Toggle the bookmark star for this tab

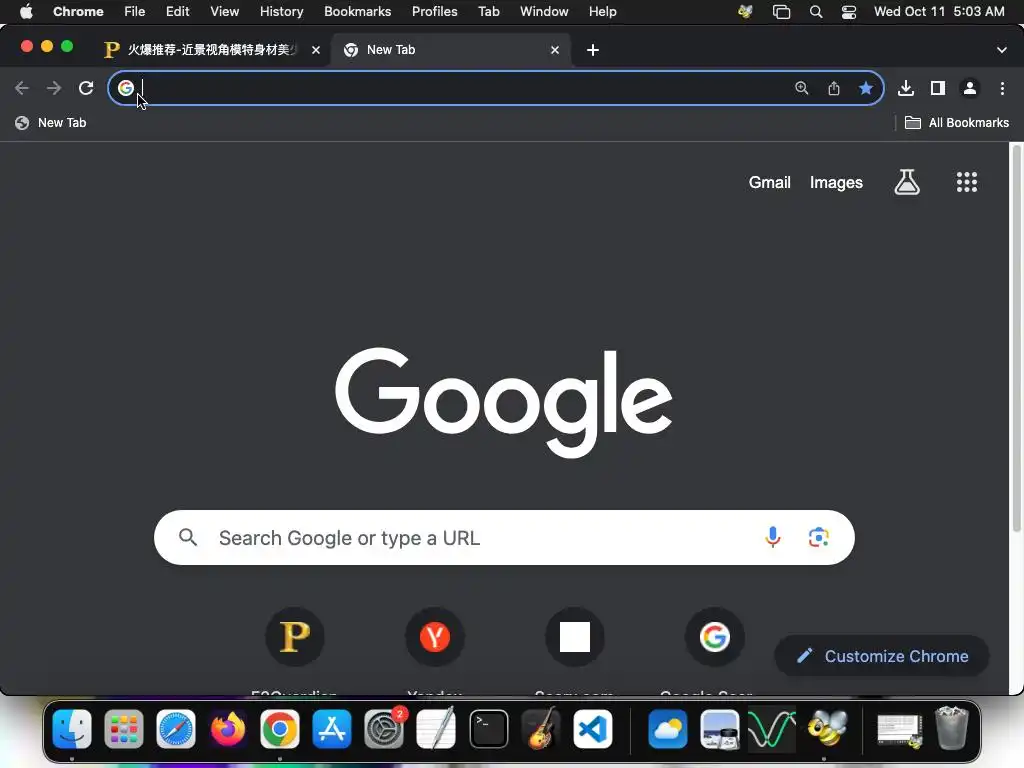tap(866, 88)
